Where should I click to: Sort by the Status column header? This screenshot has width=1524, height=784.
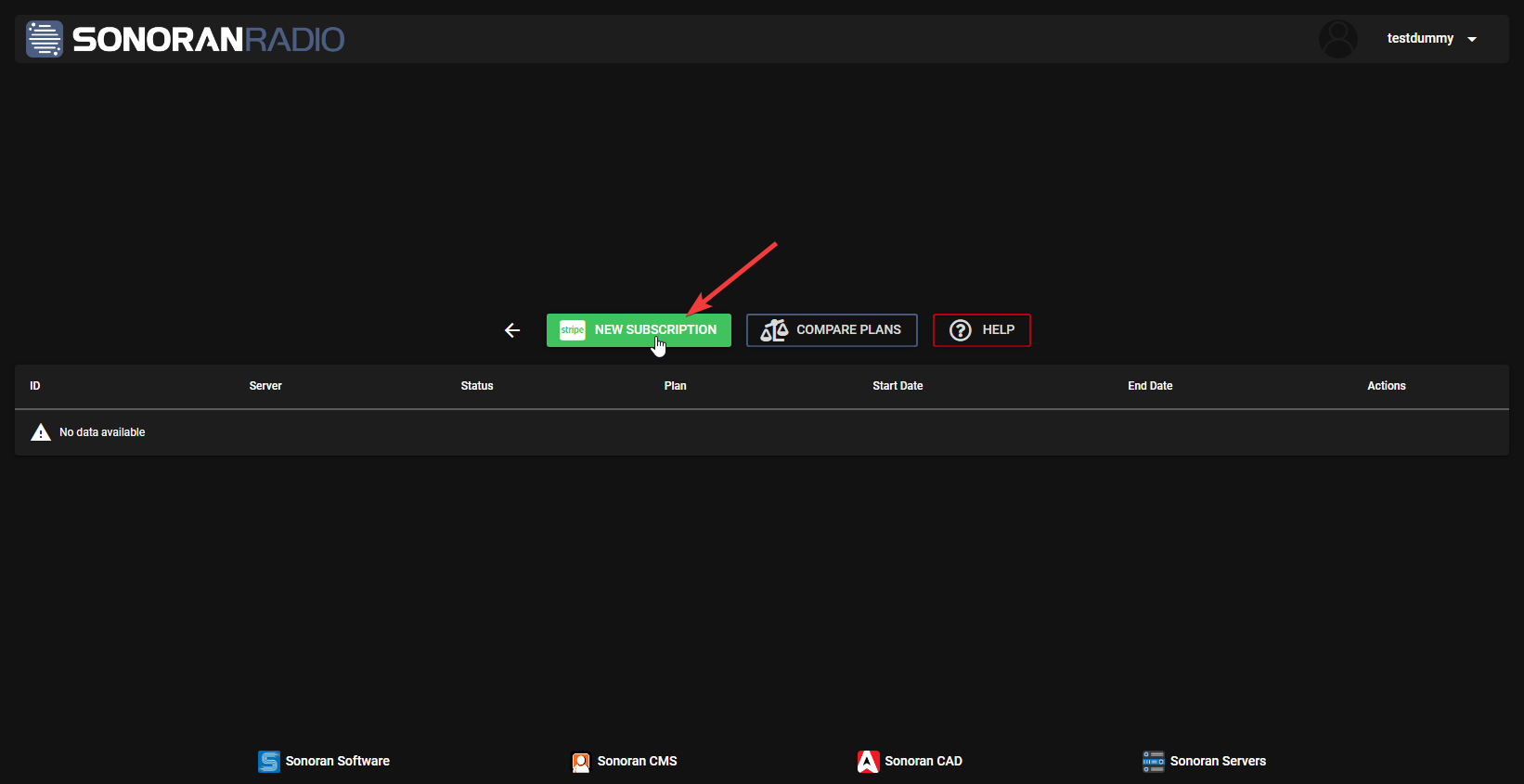477,386
